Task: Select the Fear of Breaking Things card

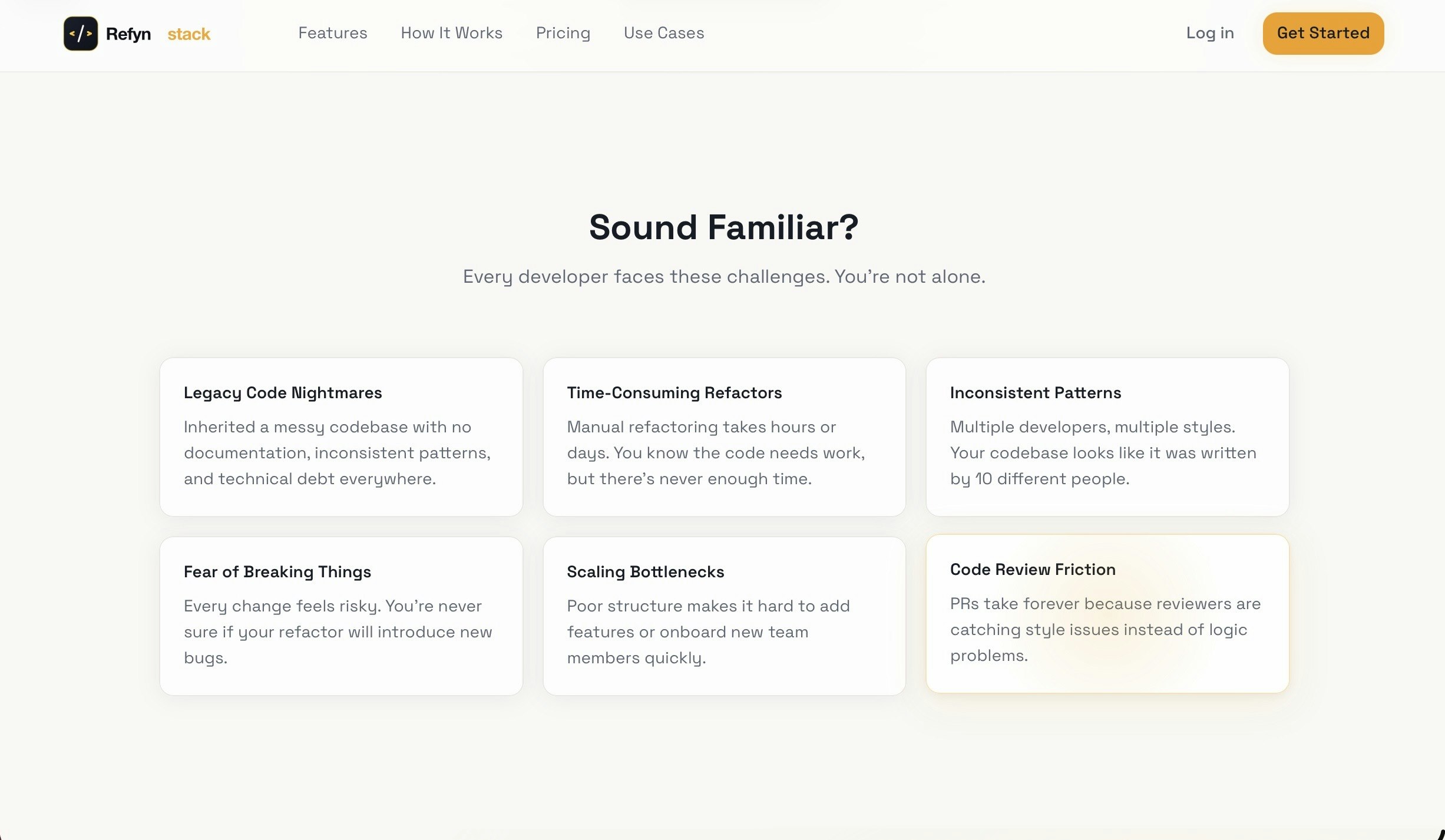Action: 340,616
